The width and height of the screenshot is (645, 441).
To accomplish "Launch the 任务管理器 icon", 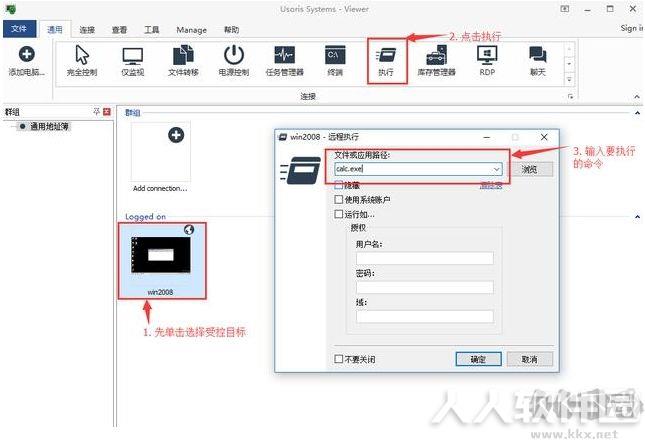I will click(285, 55).
